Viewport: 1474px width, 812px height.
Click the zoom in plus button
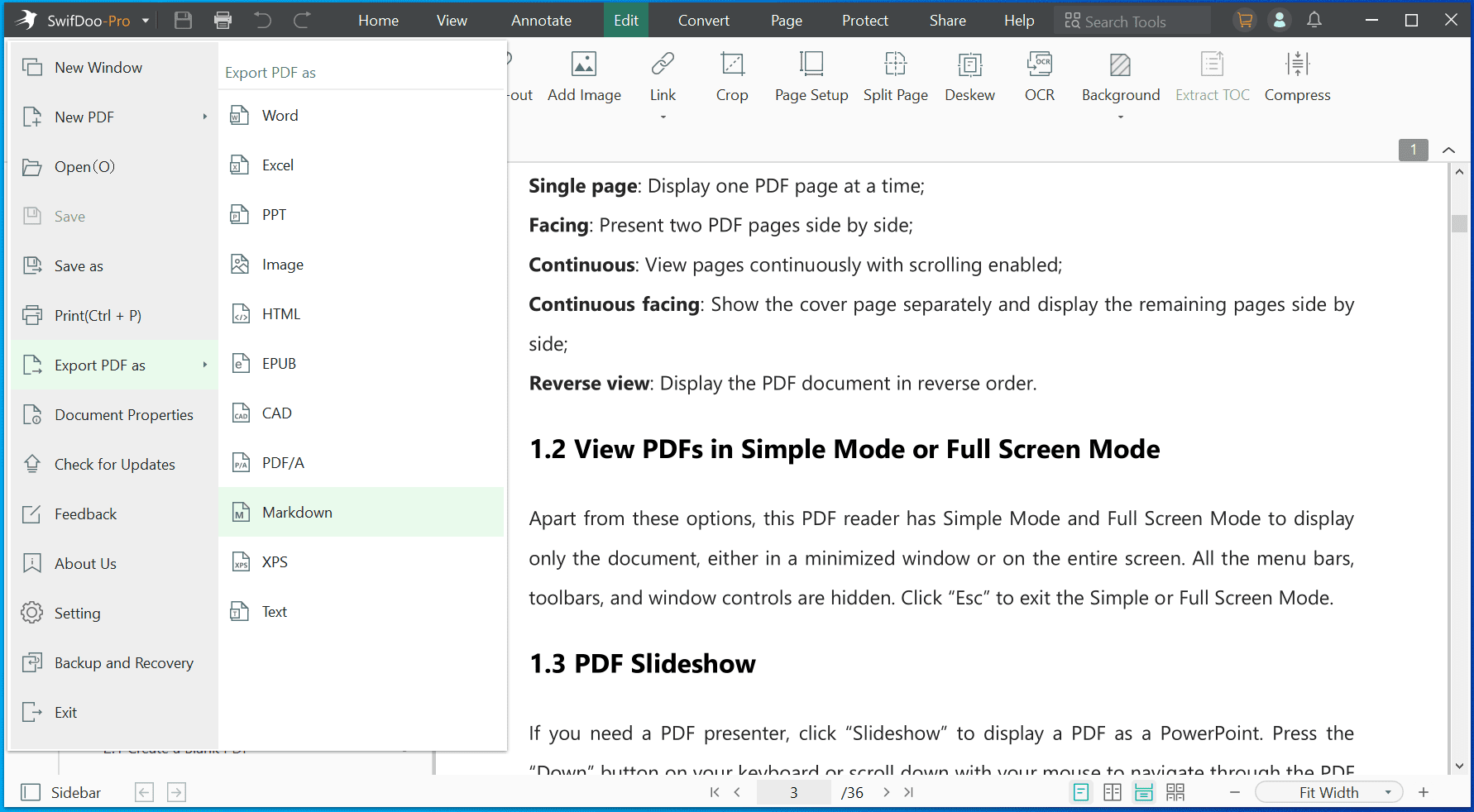tap(1424, 792)
